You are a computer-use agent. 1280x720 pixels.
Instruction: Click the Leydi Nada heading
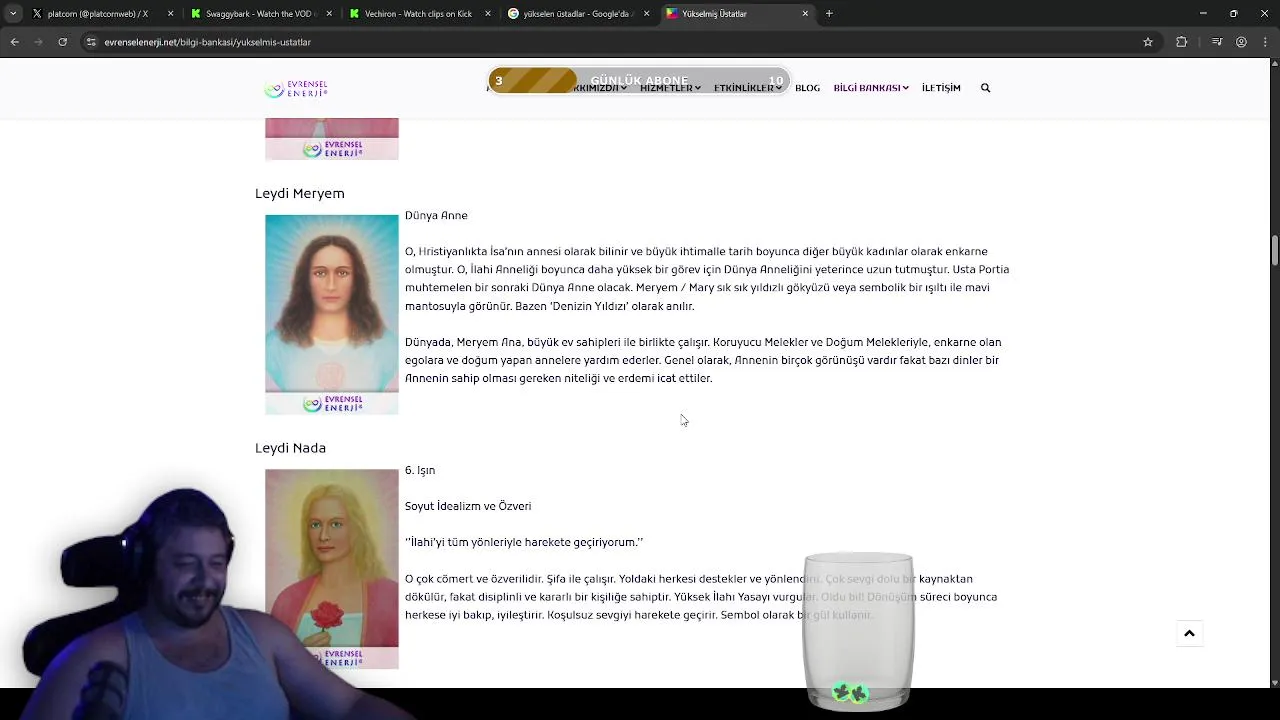(x=290, y=448)
